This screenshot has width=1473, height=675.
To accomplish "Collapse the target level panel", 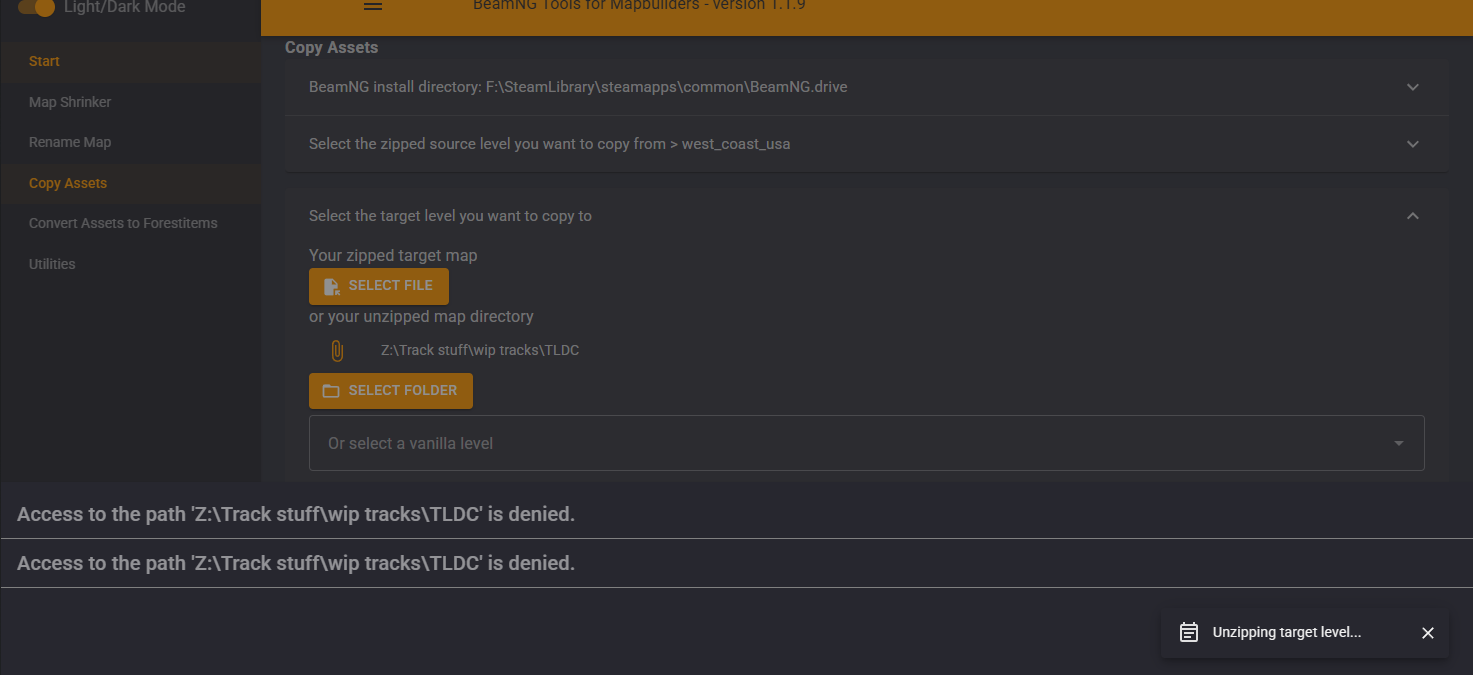I will pyautogui.click(x=1413, y=216).
